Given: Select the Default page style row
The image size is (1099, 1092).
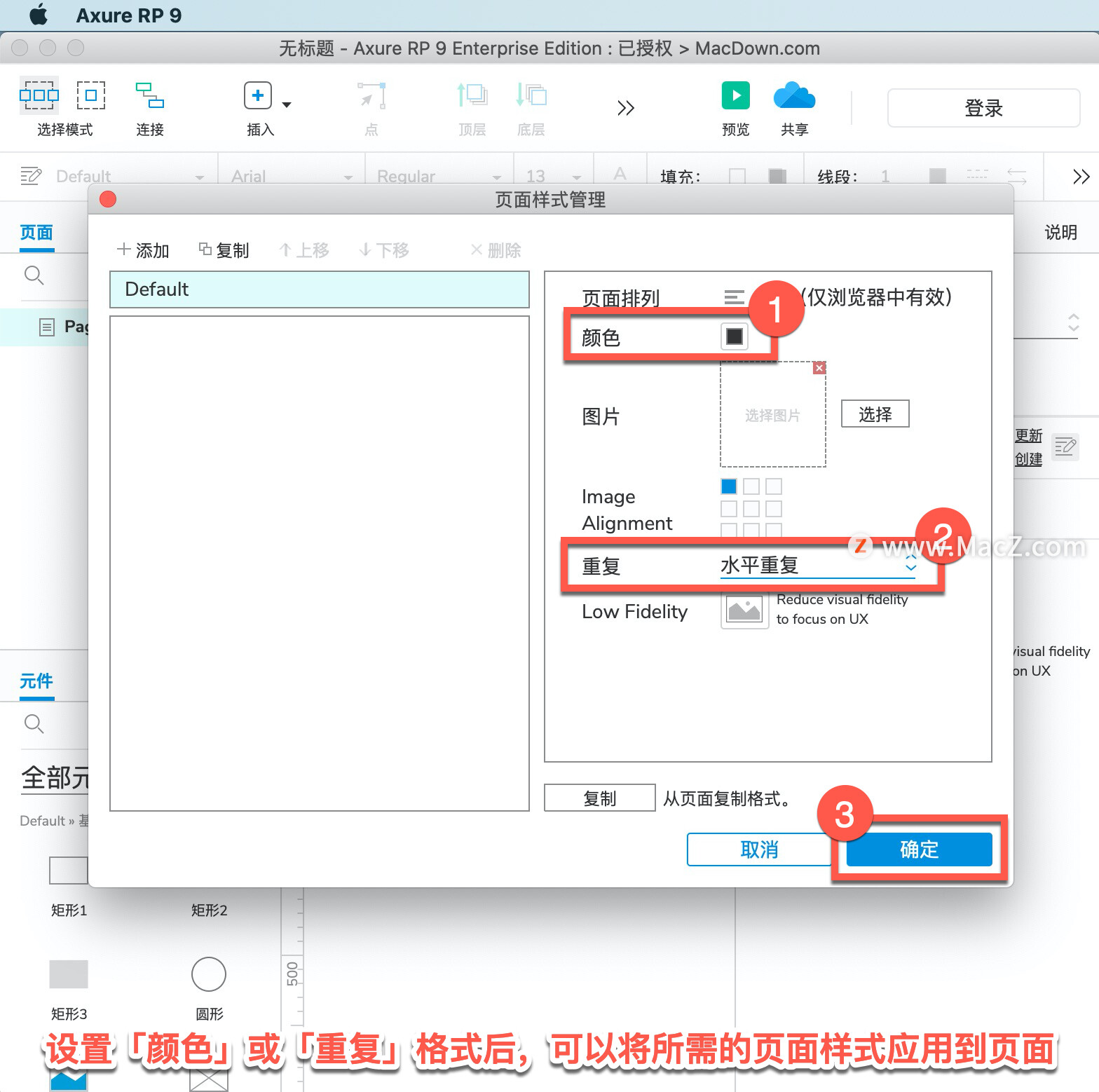Looking at the screenshot, I should pos(320,289).
